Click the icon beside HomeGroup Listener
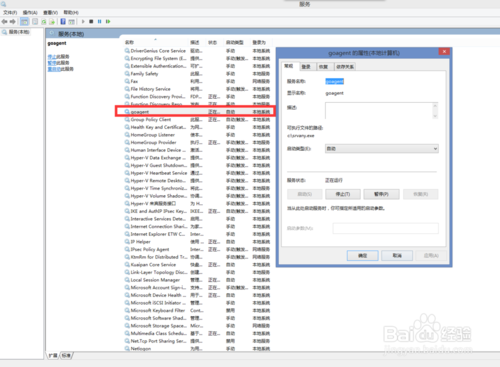The image size is (500, 367). tap(127, 135)
